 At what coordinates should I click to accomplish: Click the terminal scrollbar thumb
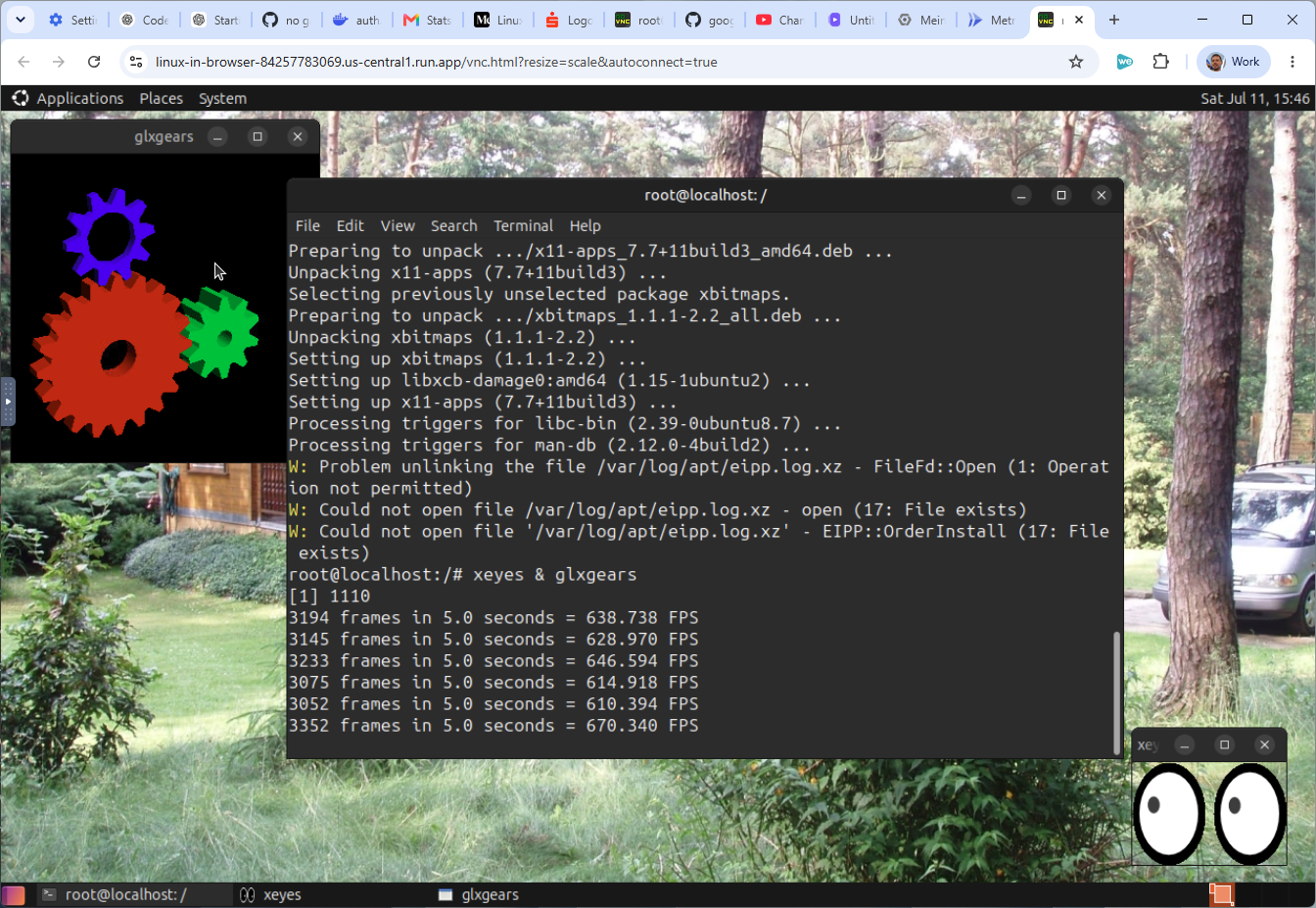coord(1117,693)
